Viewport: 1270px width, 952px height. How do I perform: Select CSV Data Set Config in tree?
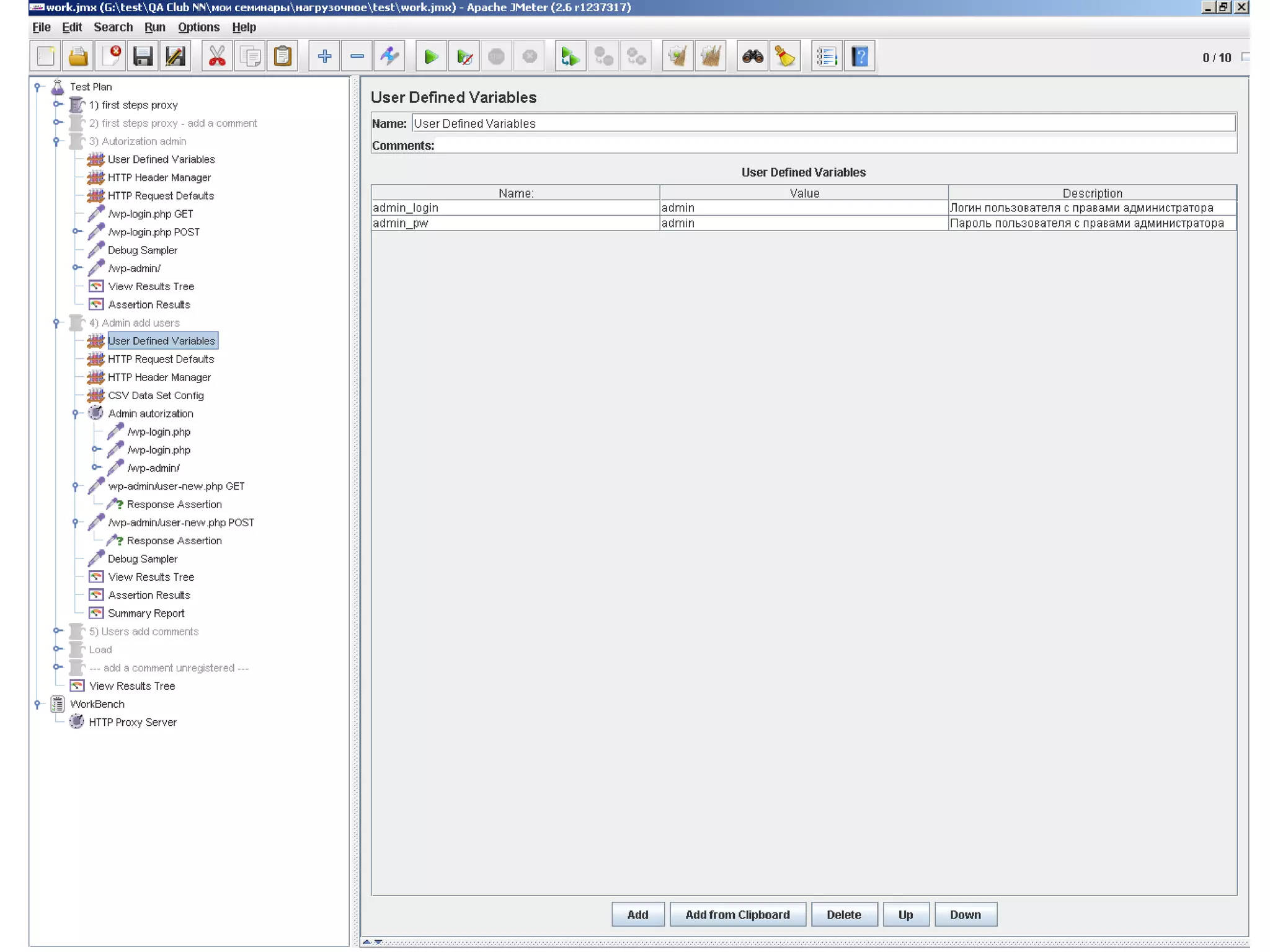155,395
